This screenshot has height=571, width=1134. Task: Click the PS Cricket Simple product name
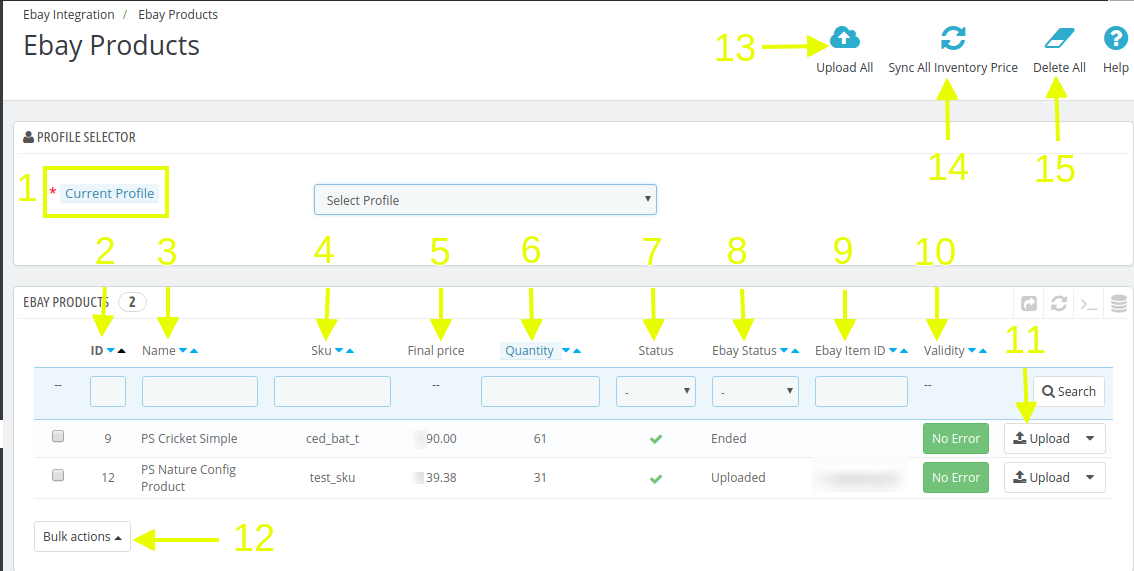[189, 439]
